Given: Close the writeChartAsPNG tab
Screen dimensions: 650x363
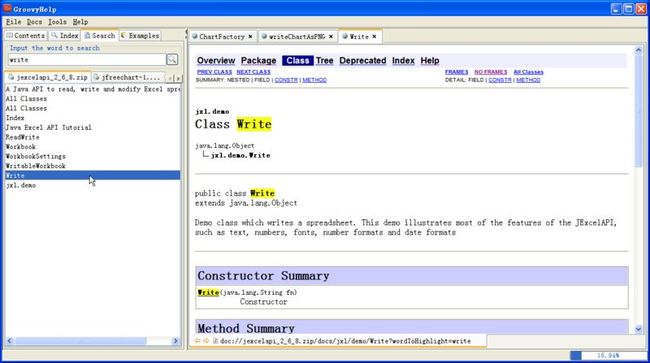Looking at the screenshot, I should point(331,36).
